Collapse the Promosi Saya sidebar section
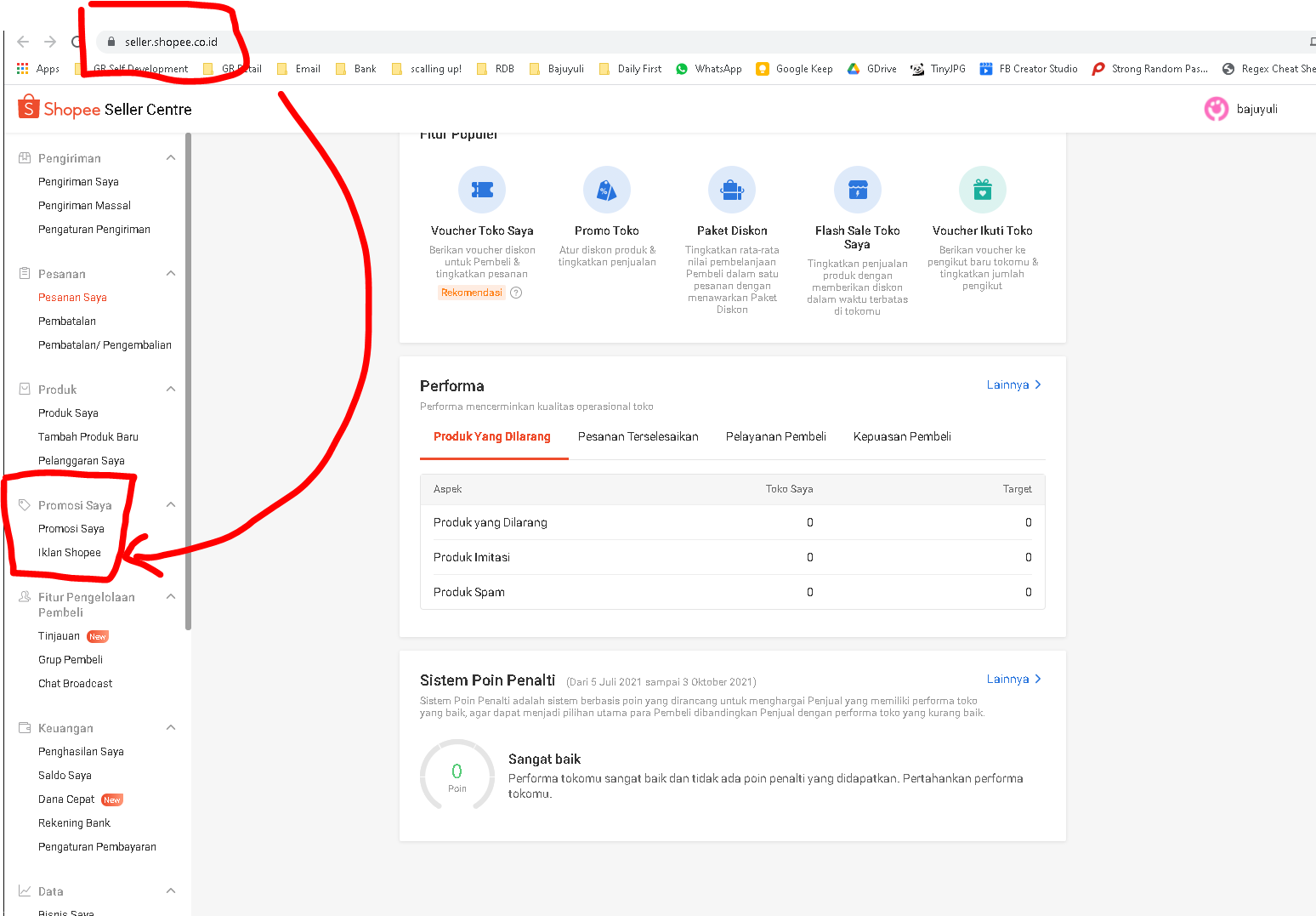This screenshot has height=916, width=1316. tap(171, 505)
